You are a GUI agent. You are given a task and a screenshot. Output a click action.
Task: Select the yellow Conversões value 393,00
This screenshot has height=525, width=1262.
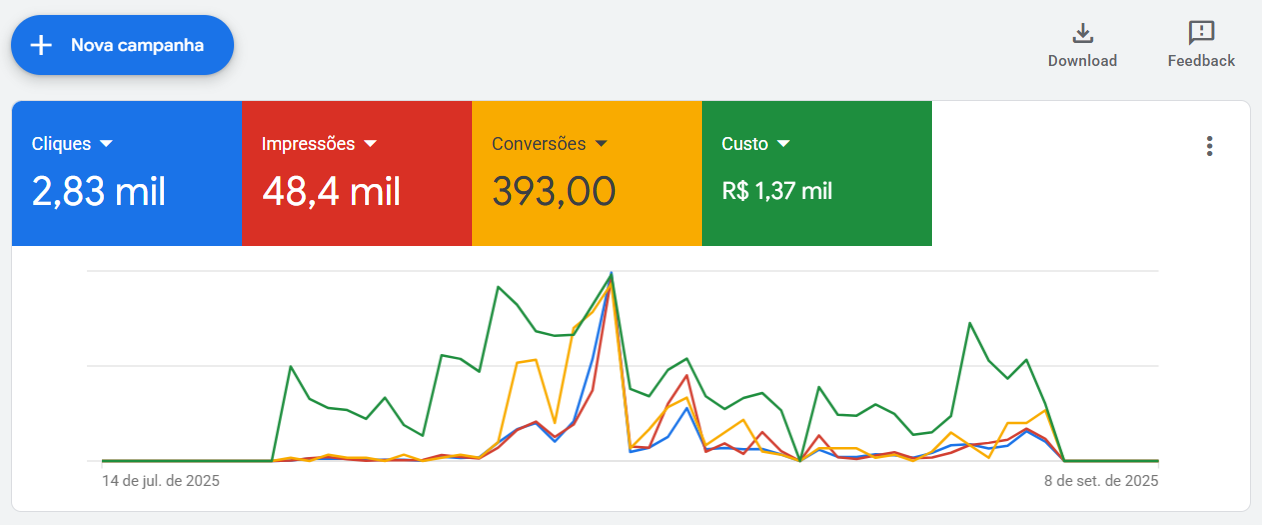(553, 191)
